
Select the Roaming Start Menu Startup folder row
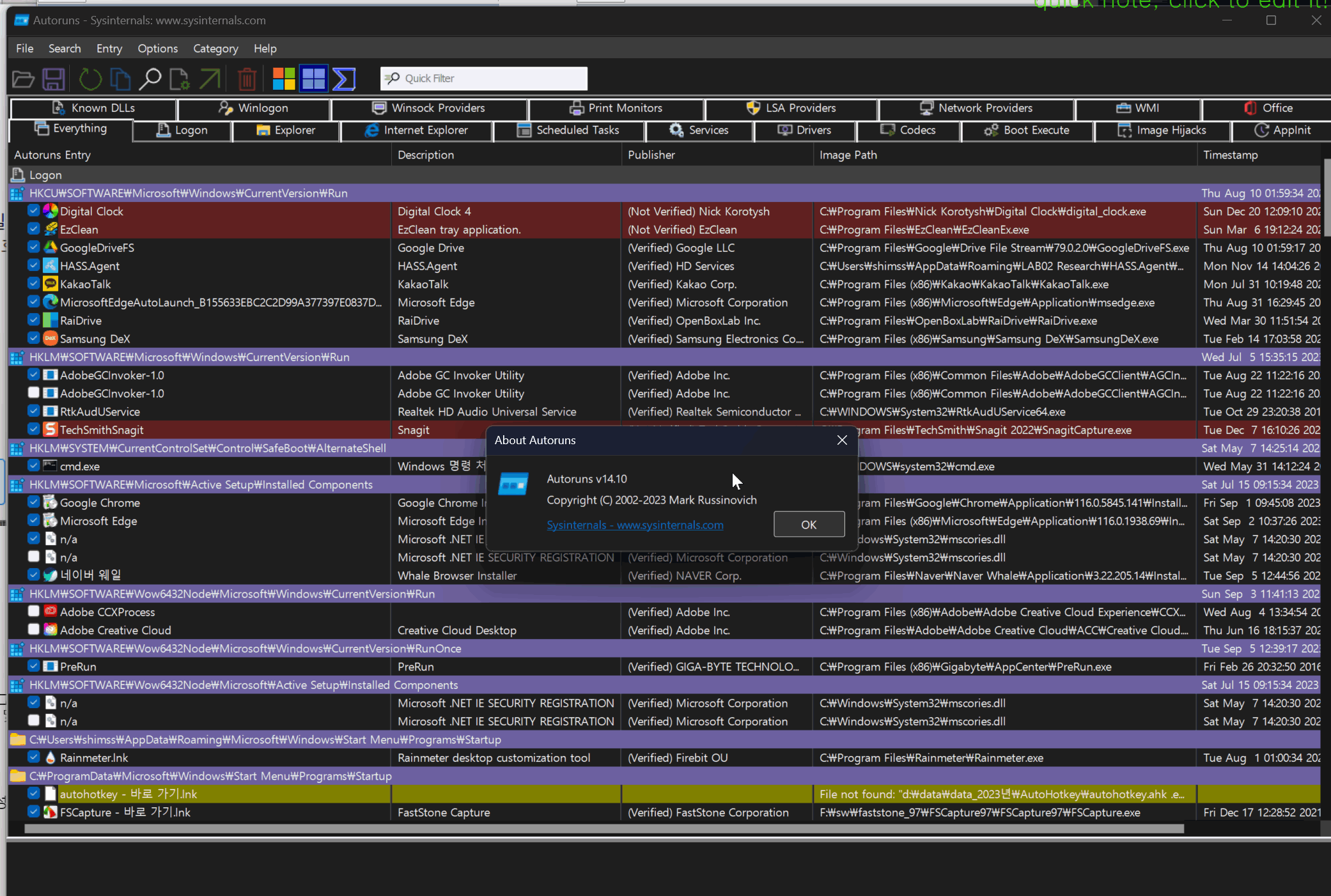pyautogui.click(x=664, y=739)
